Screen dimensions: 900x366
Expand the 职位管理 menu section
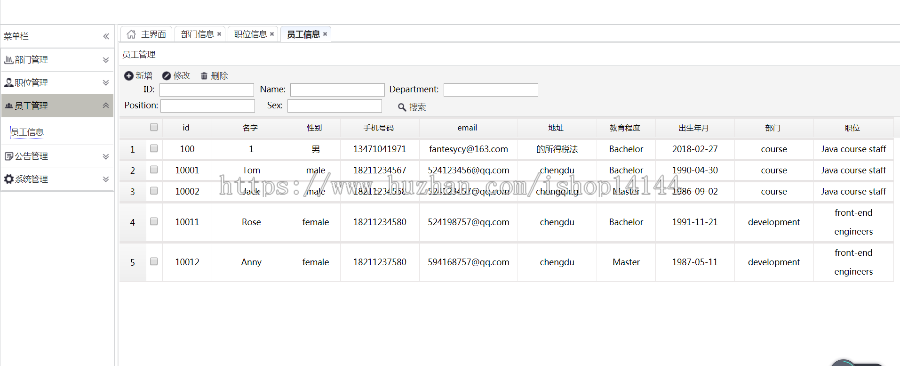(x=106, y=83)
